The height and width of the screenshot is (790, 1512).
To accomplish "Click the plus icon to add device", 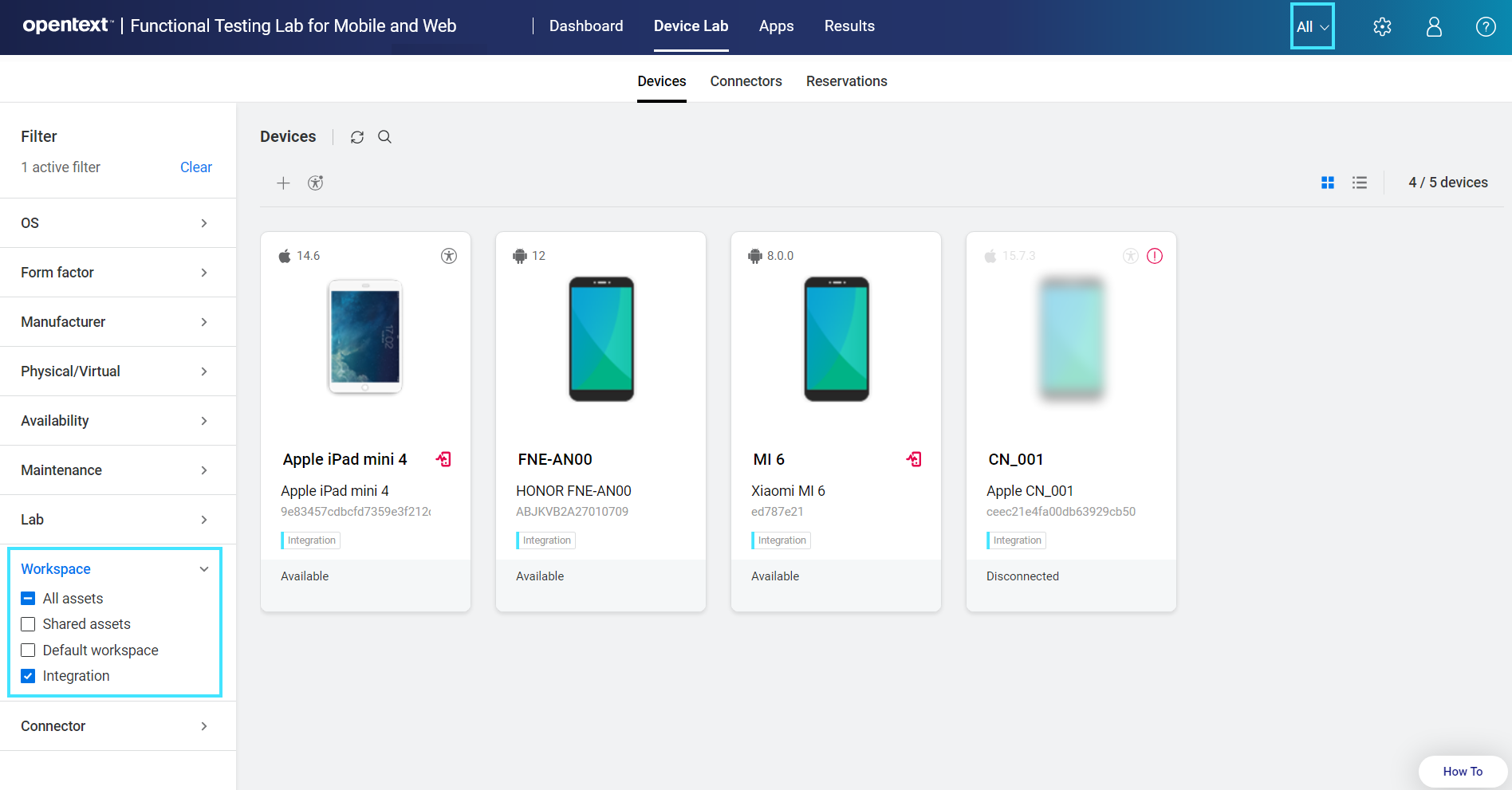I will click(x=283, y=183).
